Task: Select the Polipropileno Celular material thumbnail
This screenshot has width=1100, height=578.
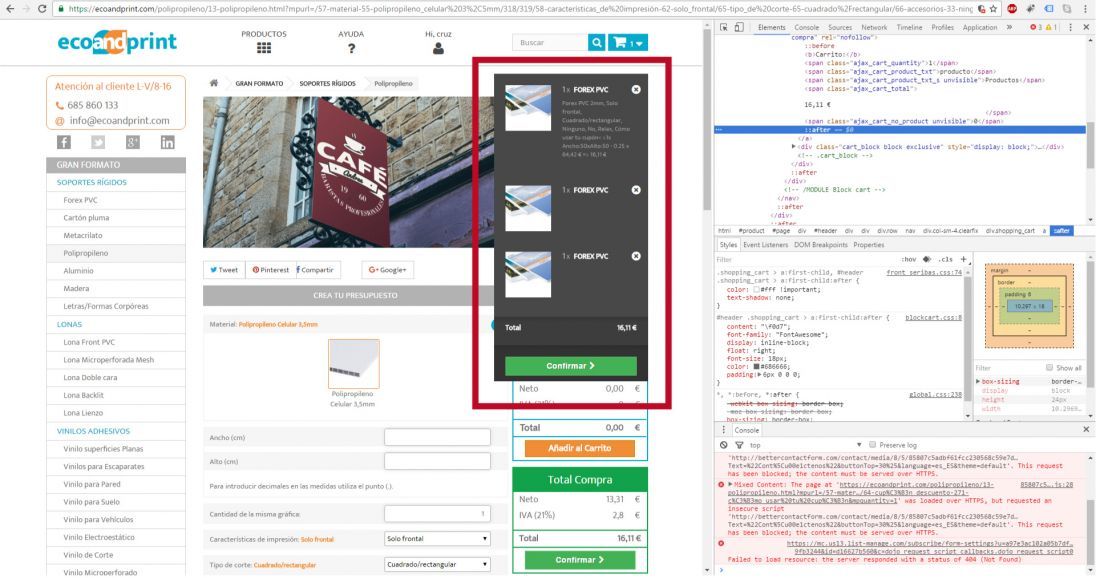Action: point(354,363)
